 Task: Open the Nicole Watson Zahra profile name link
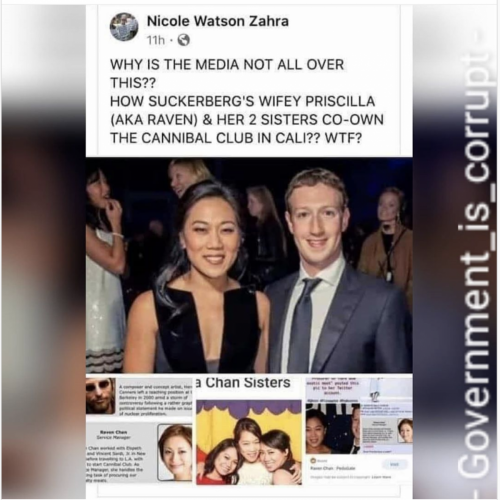click(218, 22)
